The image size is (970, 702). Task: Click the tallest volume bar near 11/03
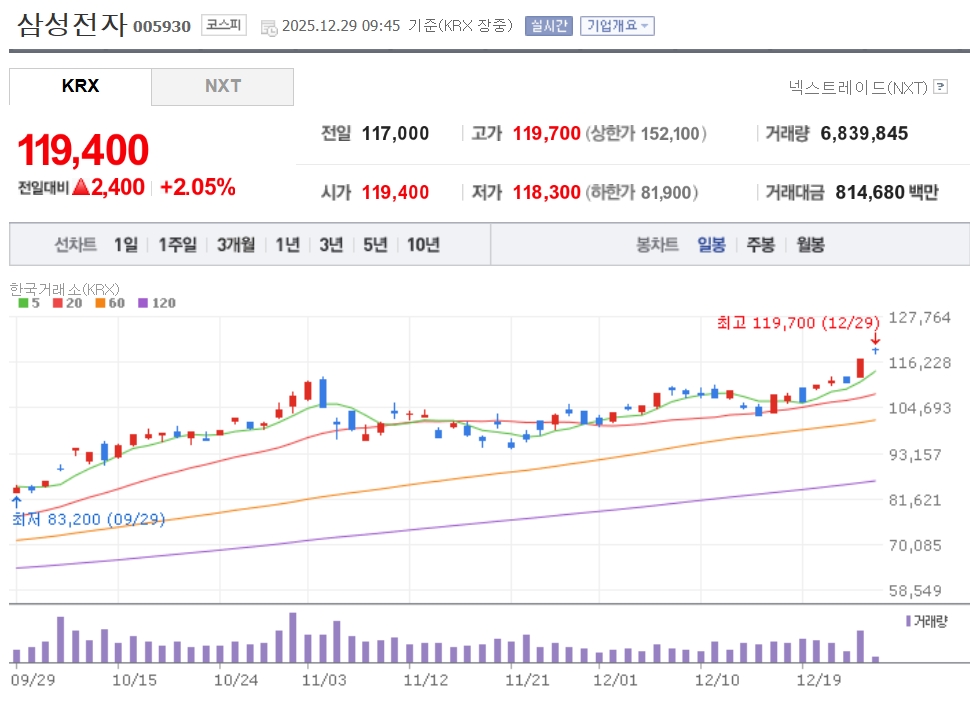(x=293, y=638)
